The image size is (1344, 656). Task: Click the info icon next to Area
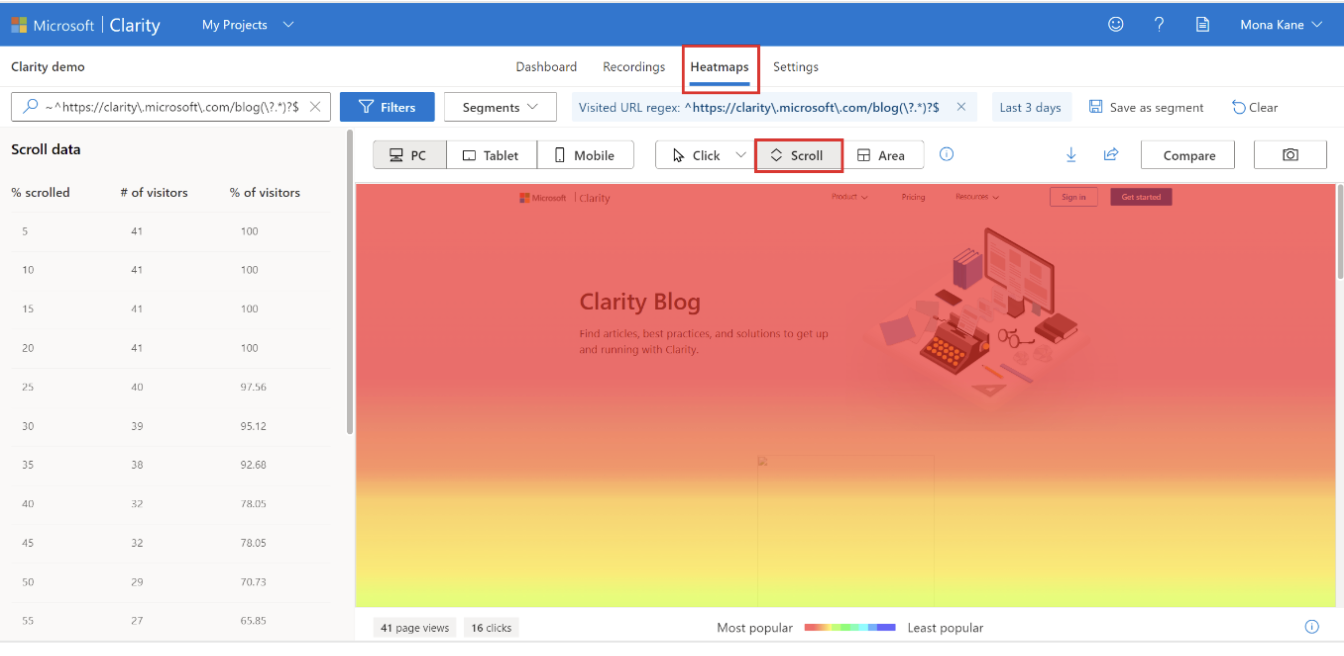pos(946,154)
